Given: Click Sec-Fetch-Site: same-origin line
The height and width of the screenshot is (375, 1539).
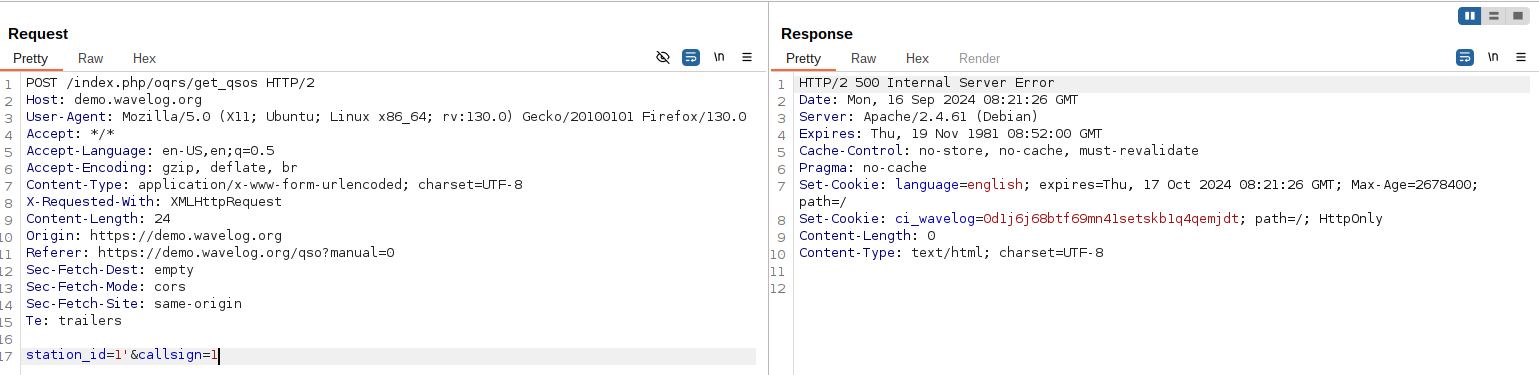Looking at the screenshot, I should pos(134,304).
